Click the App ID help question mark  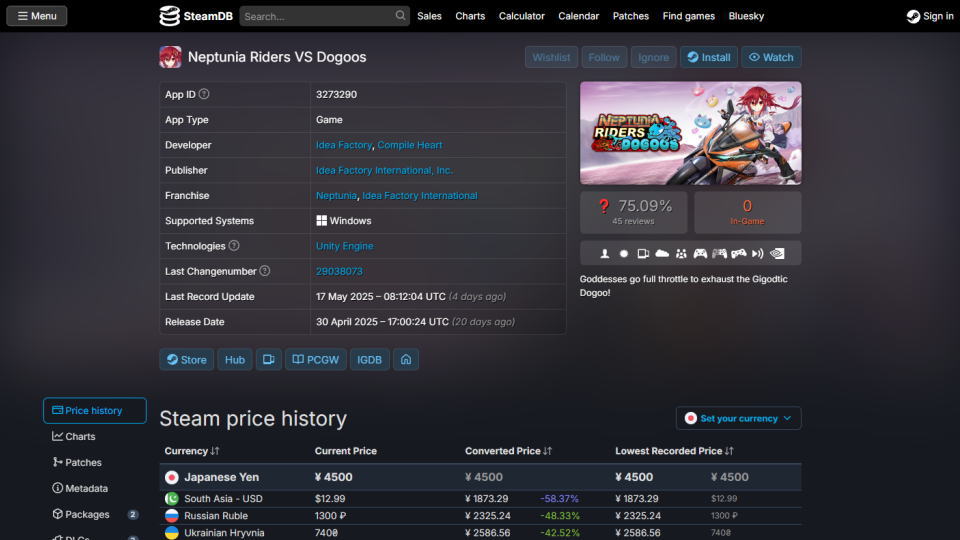pyautogui.click(x=204, y=94)
